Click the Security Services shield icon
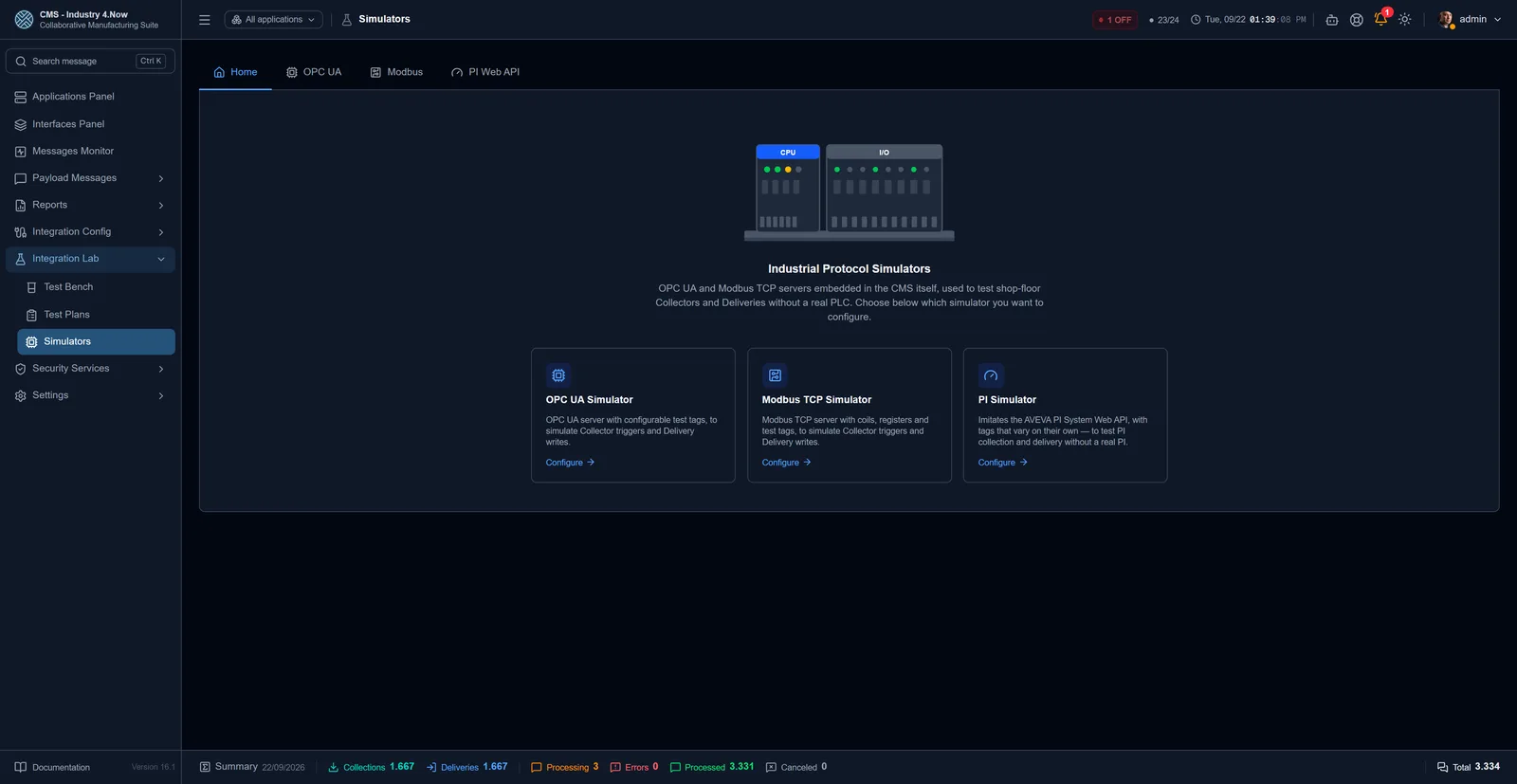Image resolution: width=1517 pixels, height=784 pixels. point(21,369)
